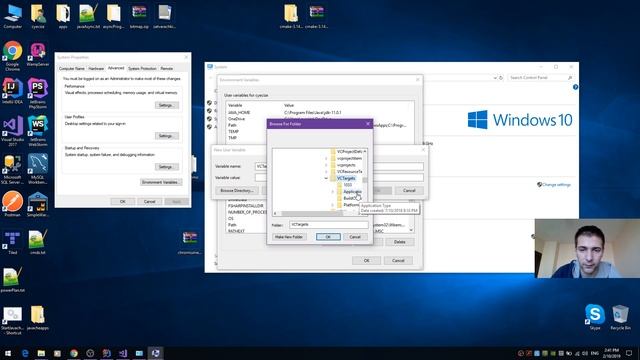Screen dimensions: 640x360
Task: Open the Remote tab
Action: coord(167,69)
